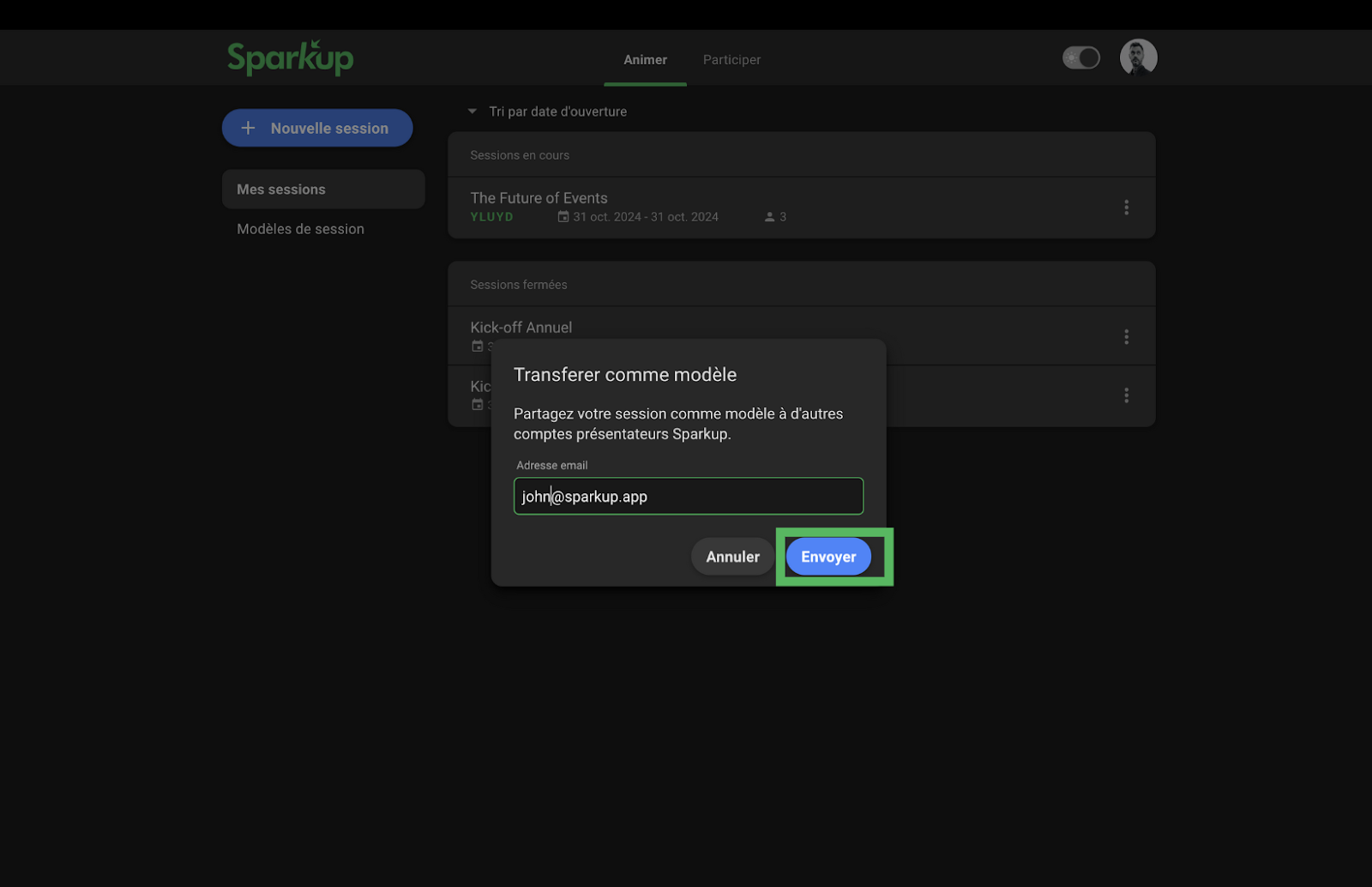Image resolution: width=1372 pixels, height=887 pixels.
Task: Click the YLUYD session code
Action: [x=491, y=217]
